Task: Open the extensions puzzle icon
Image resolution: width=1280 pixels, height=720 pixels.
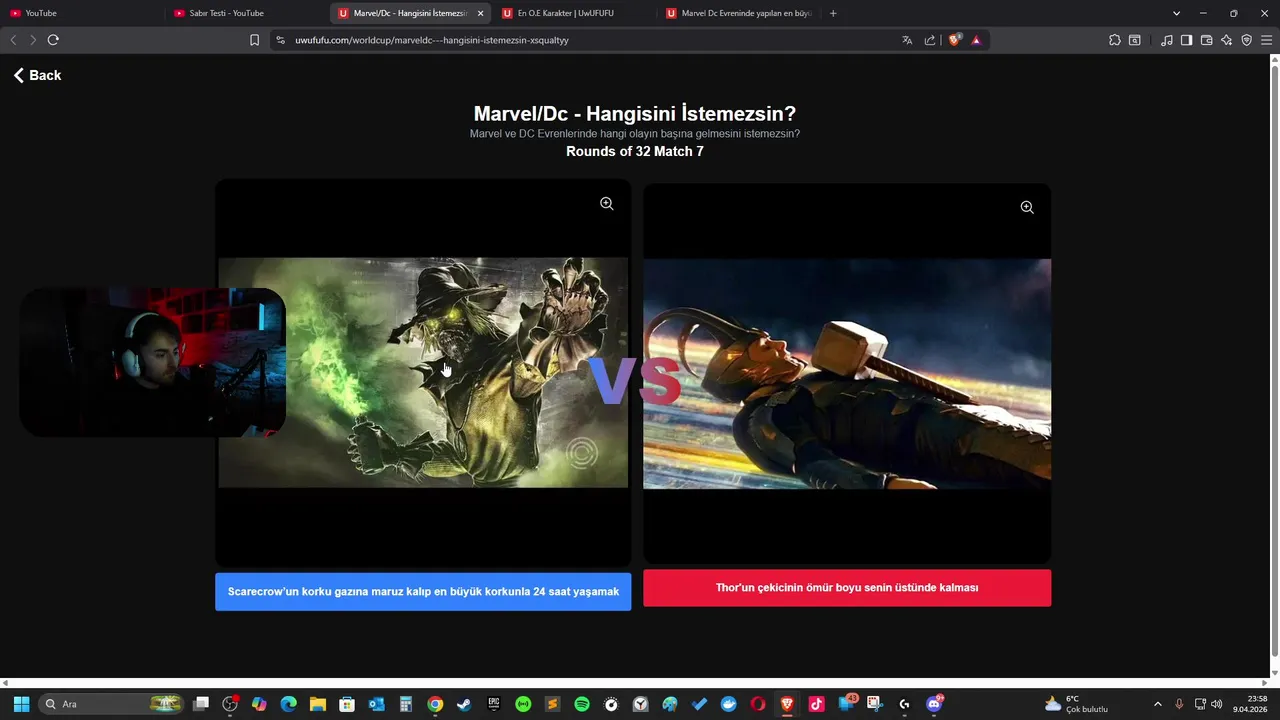Action: tap(1115, 40)
